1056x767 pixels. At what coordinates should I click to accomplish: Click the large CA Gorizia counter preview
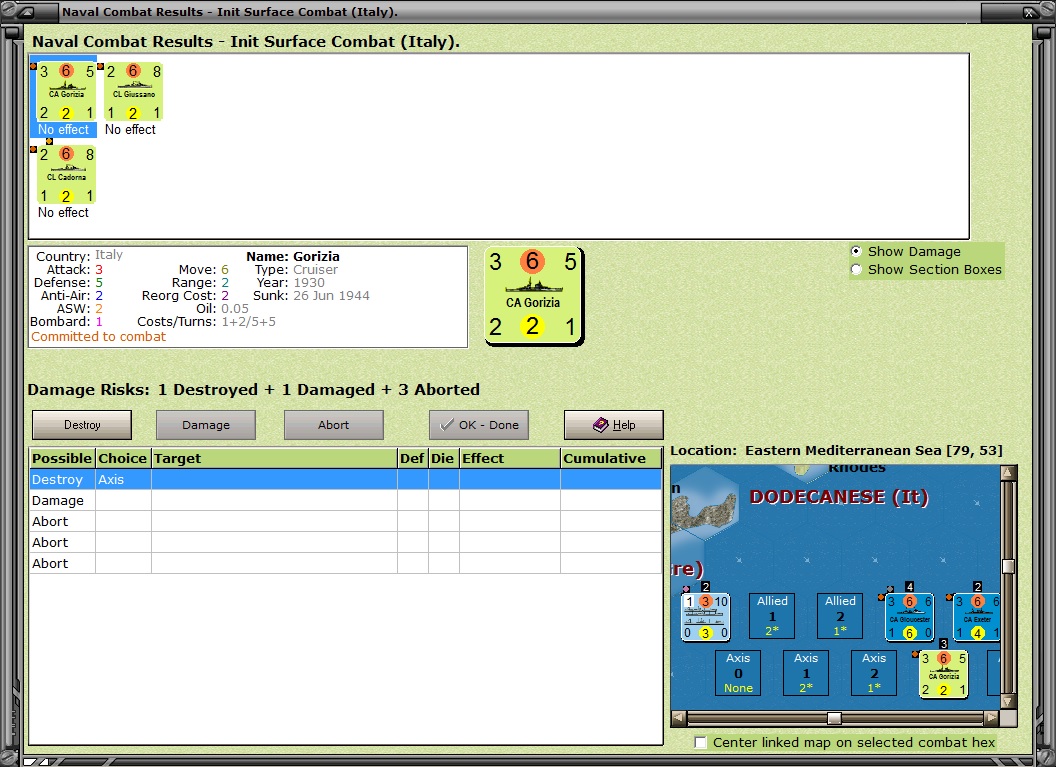pyautogui.click(x=533, y=296)
